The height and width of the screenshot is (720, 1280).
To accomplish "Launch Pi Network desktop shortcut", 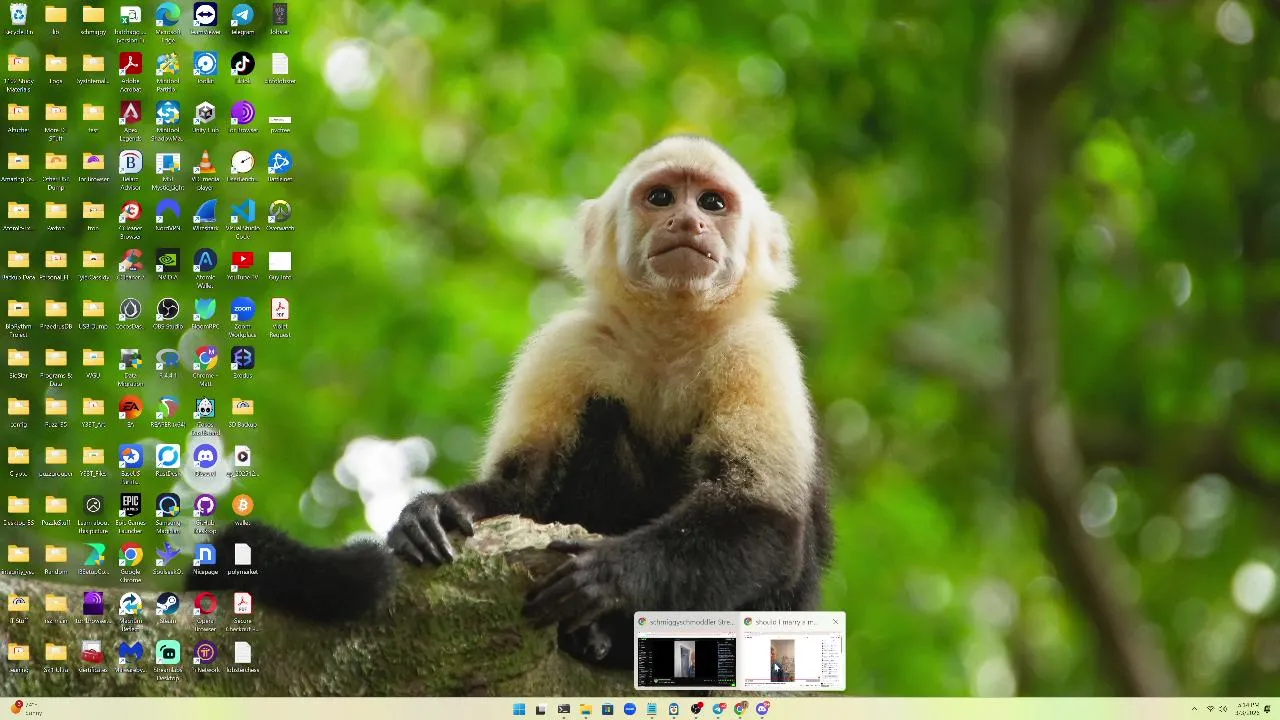I will coord(205,656).
